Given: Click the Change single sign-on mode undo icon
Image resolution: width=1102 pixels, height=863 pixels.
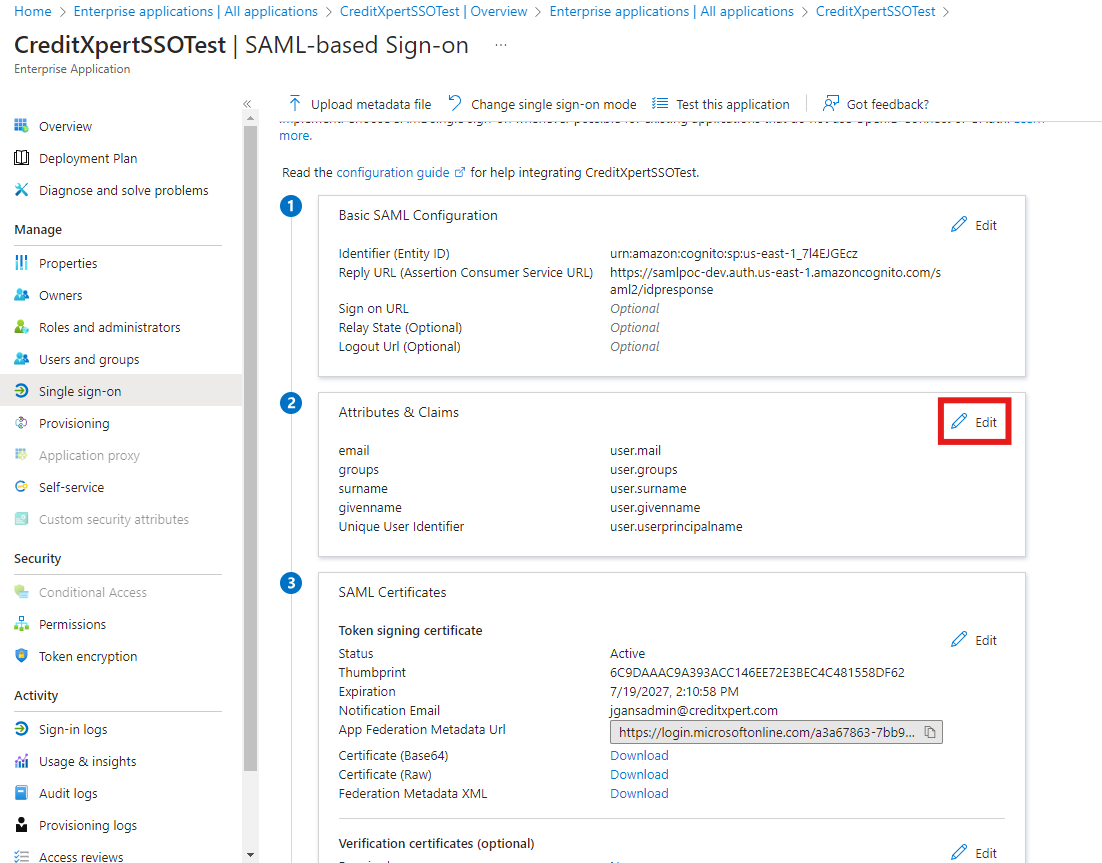Looking at the screenshot, I should pos(455,103).
